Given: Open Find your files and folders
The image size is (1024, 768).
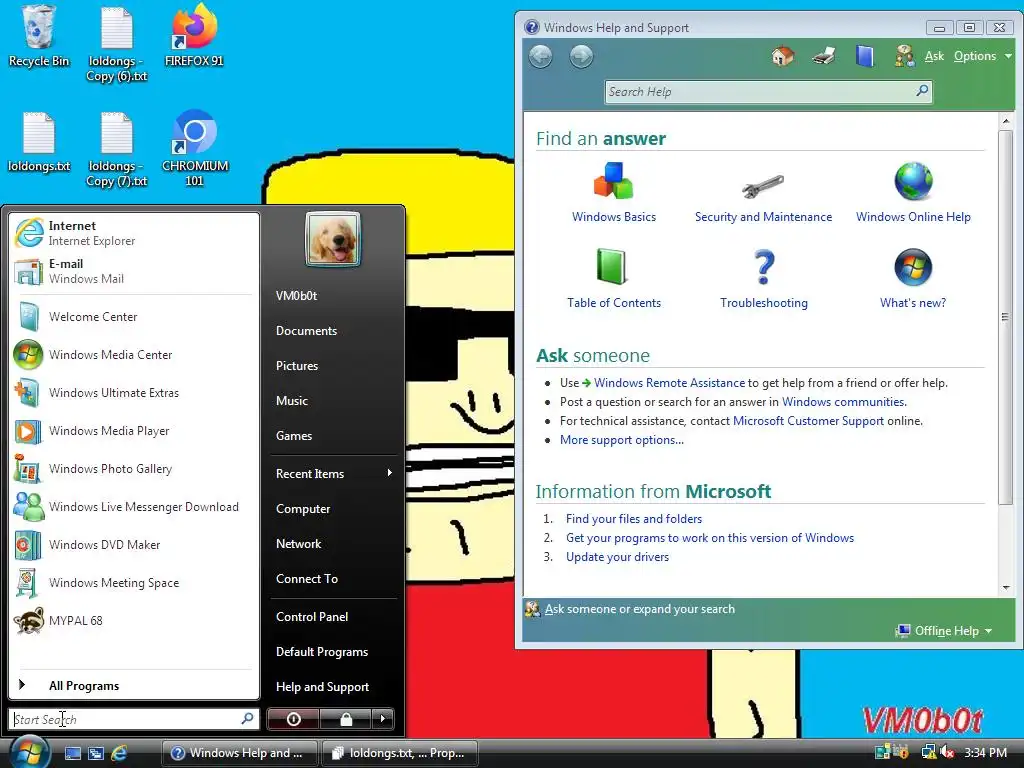Looking at the screenshot, I should click(x=633, y=519).
